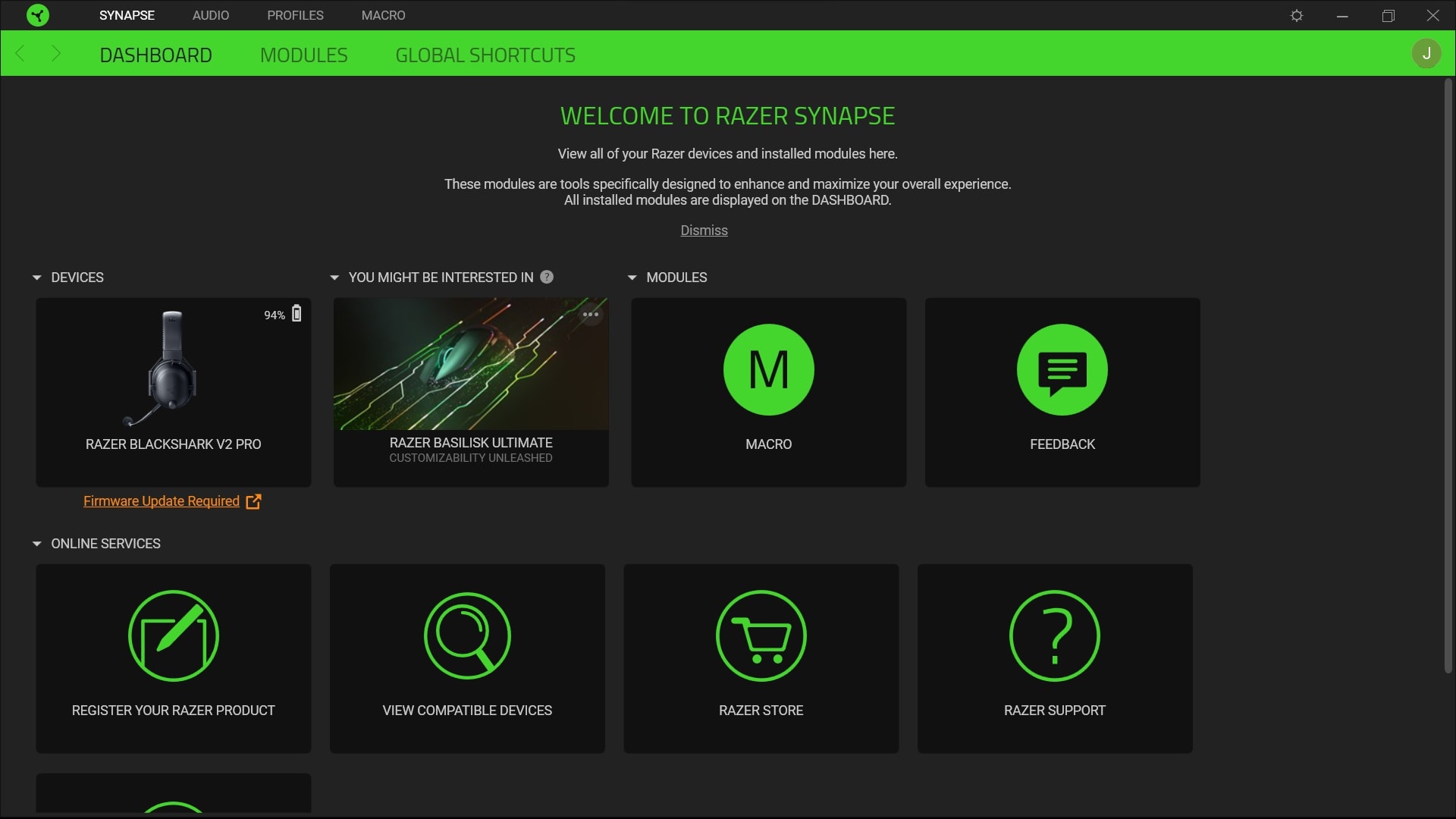Image resolution: width=1456 pixels, height=819 pixels.
Task: Click the View Compatible Devices label
Action: 467,711
